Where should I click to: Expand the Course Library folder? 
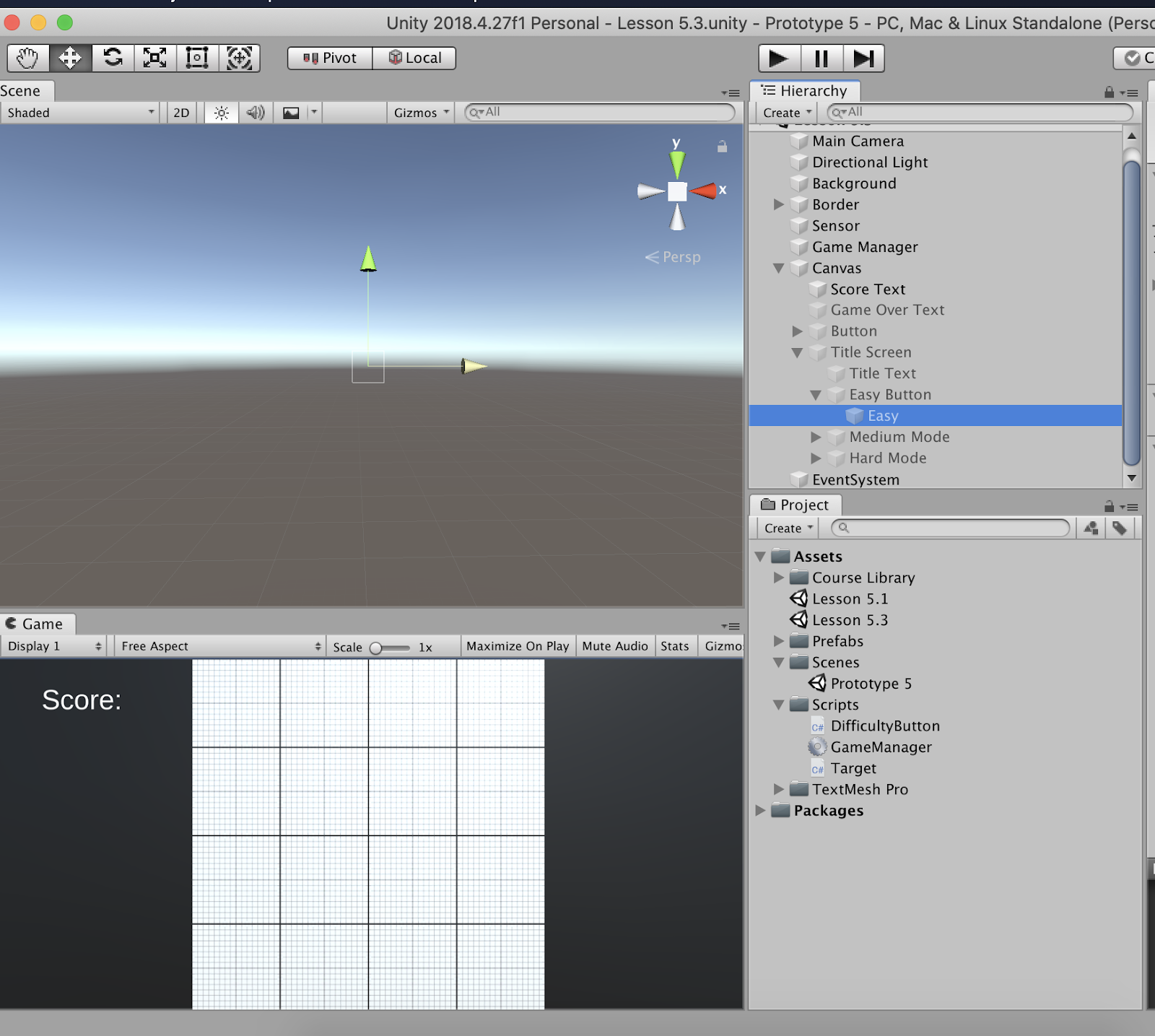click(778, 578)
